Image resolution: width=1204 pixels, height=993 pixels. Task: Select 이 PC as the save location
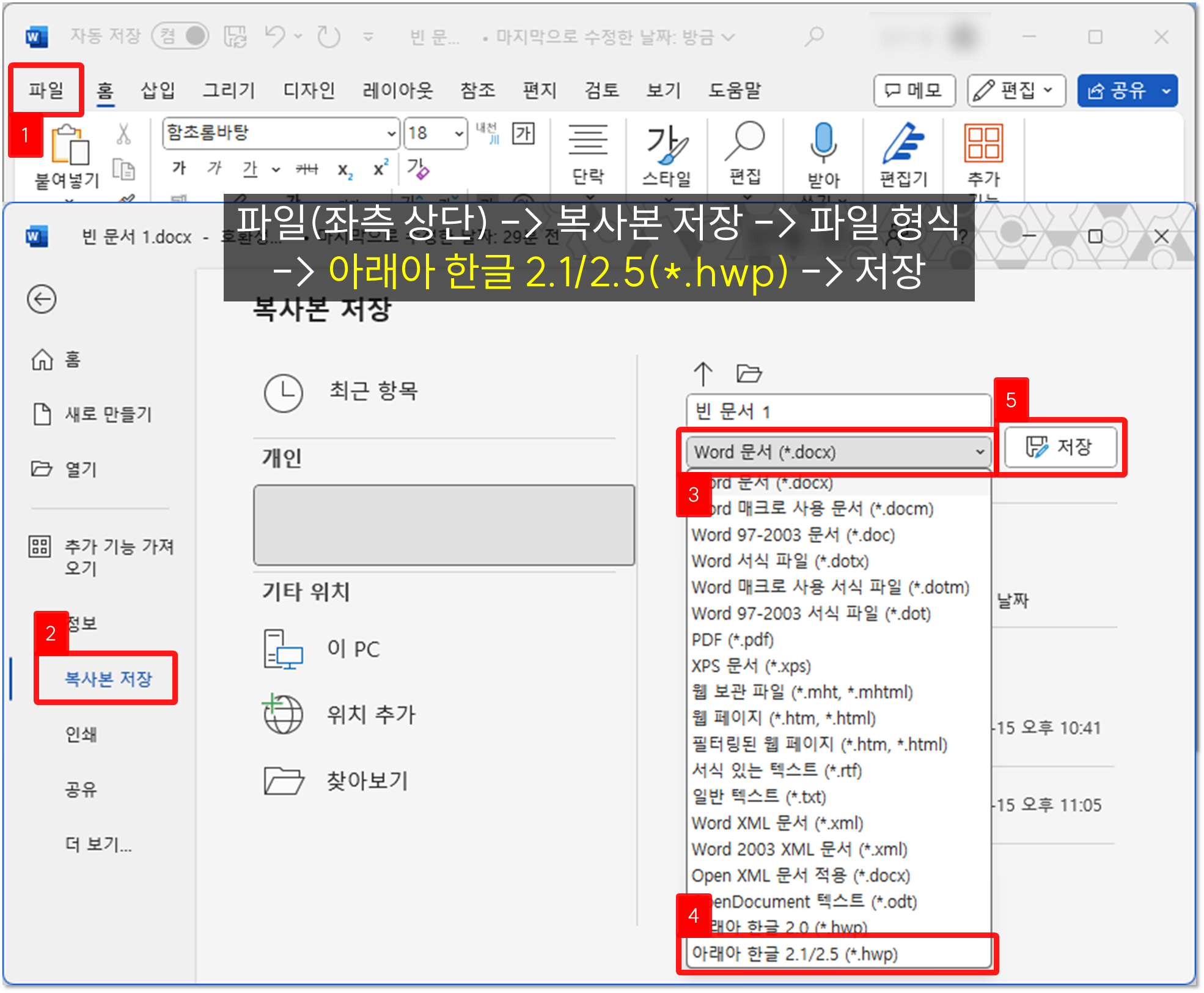[x=353, y=649]
